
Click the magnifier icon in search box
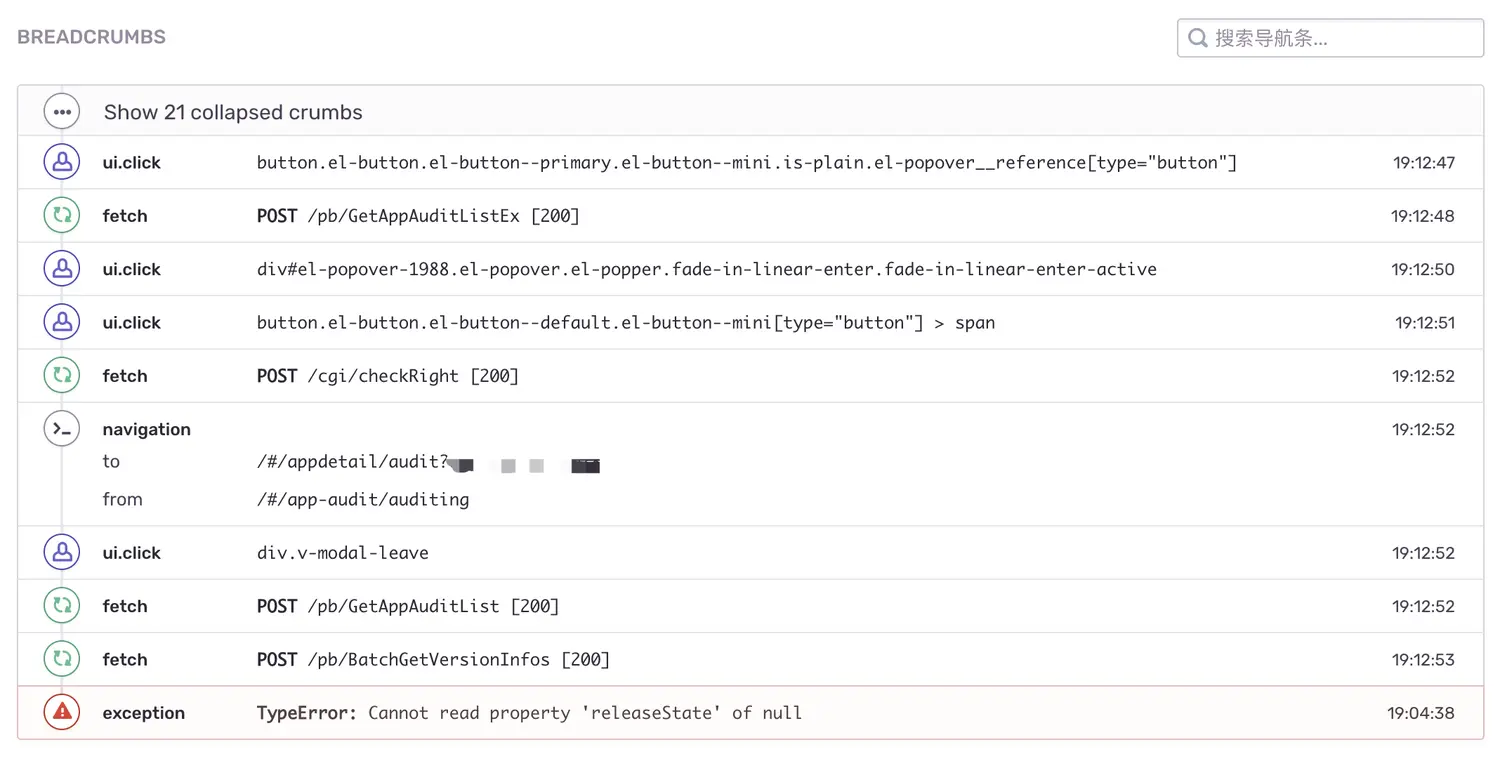pyautogui.click(x=1197, y=39)
